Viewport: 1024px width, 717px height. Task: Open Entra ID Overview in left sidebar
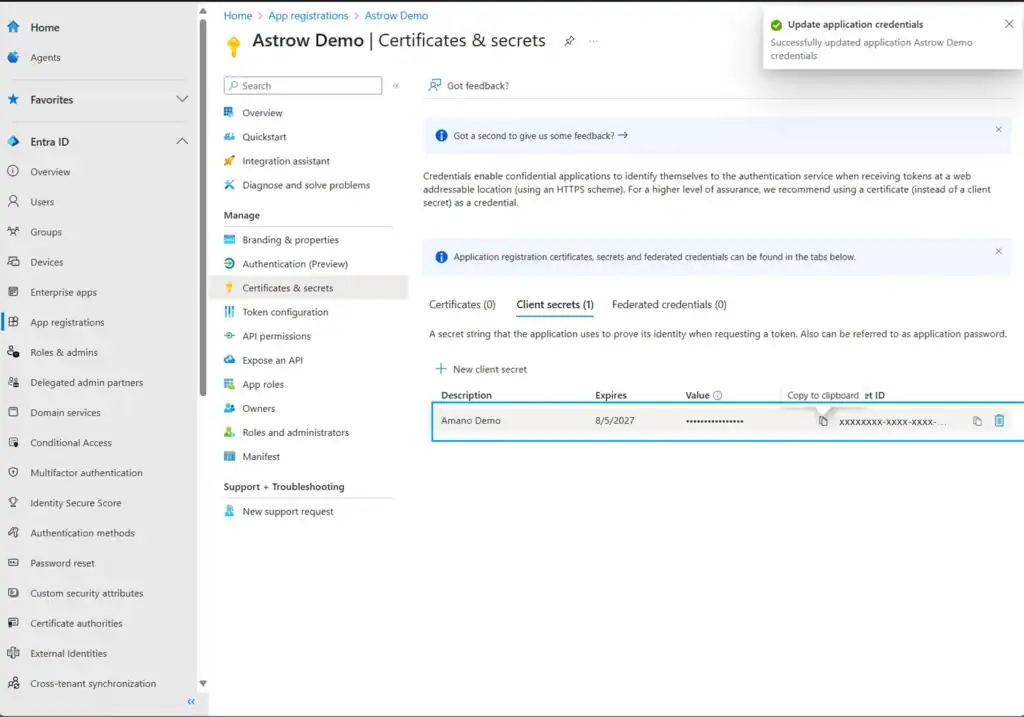tap(50, 172)
